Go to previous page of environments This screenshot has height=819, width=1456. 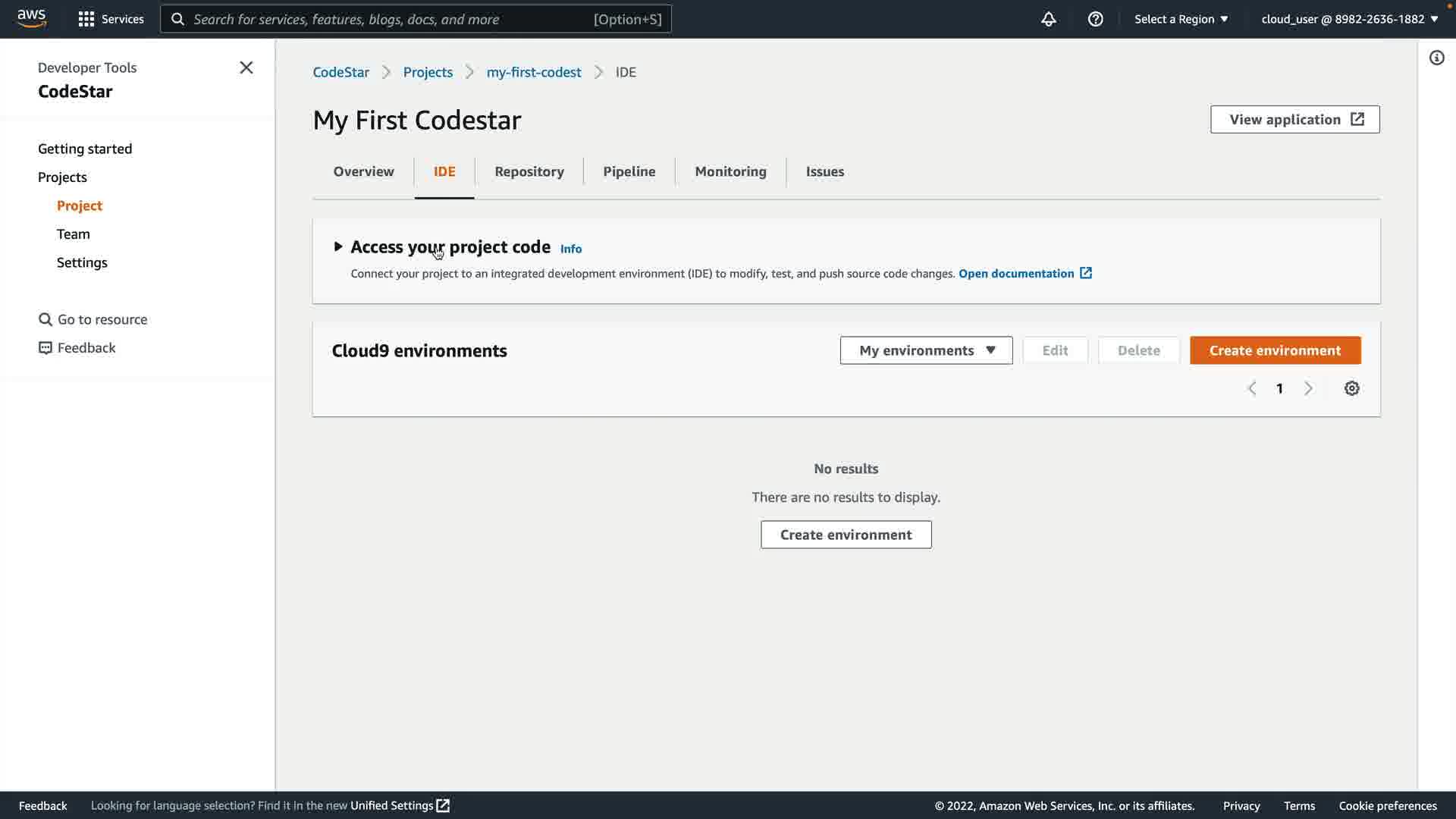pyautogui.click(x=1252, y=388)
